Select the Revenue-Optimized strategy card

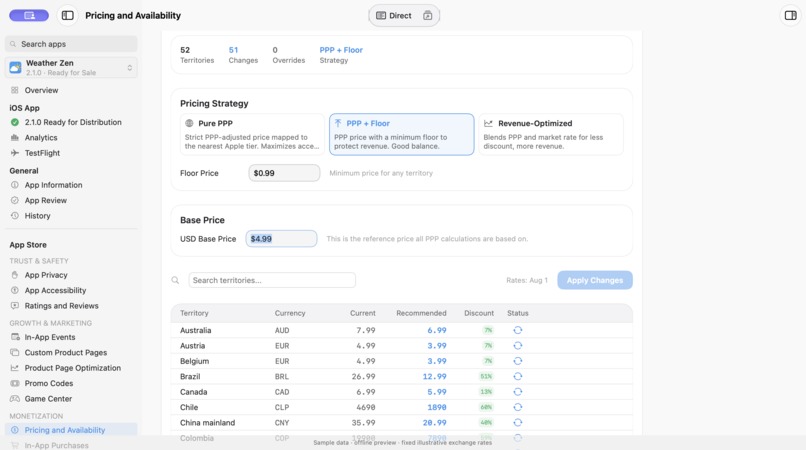[x=551, y=134]
